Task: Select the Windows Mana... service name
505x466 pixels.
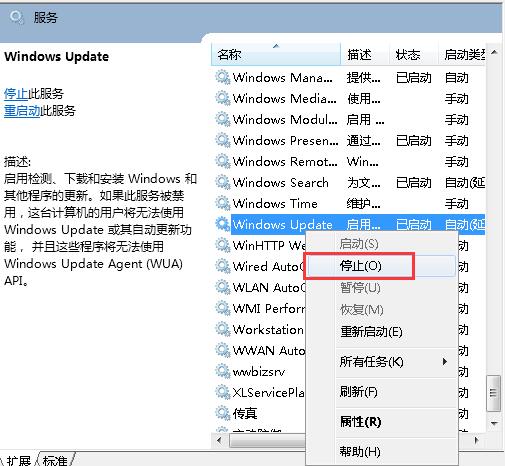Action: pyautogui.click(x=282, y=77)
